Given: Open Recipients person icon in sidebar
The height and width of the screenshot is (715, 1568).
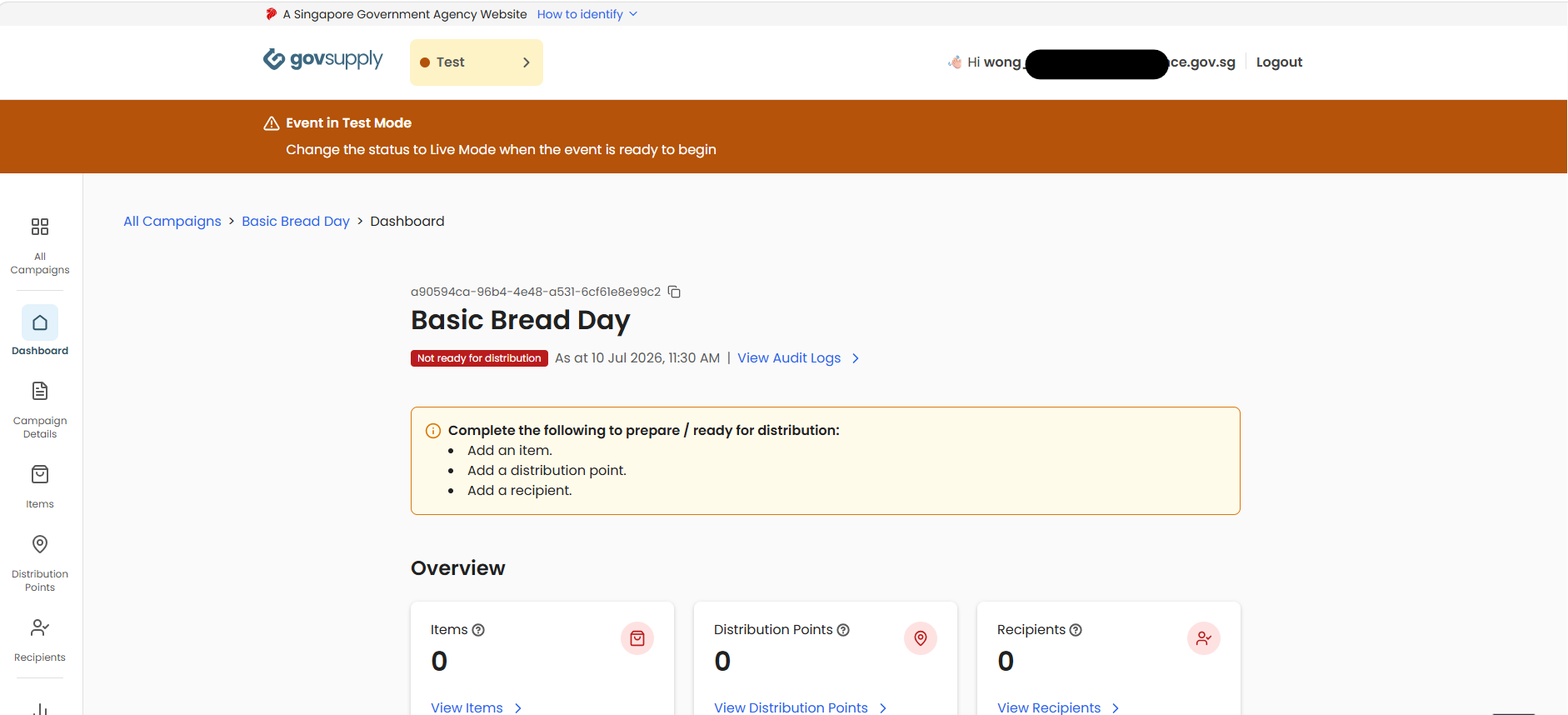Looking at the screenshot, I should pos(40,627).
